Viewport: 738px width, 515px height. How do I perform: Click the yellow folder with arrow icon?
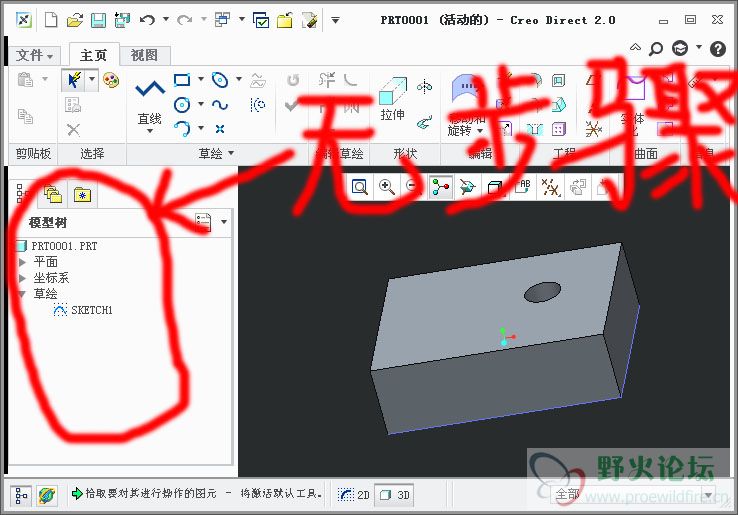284,20
